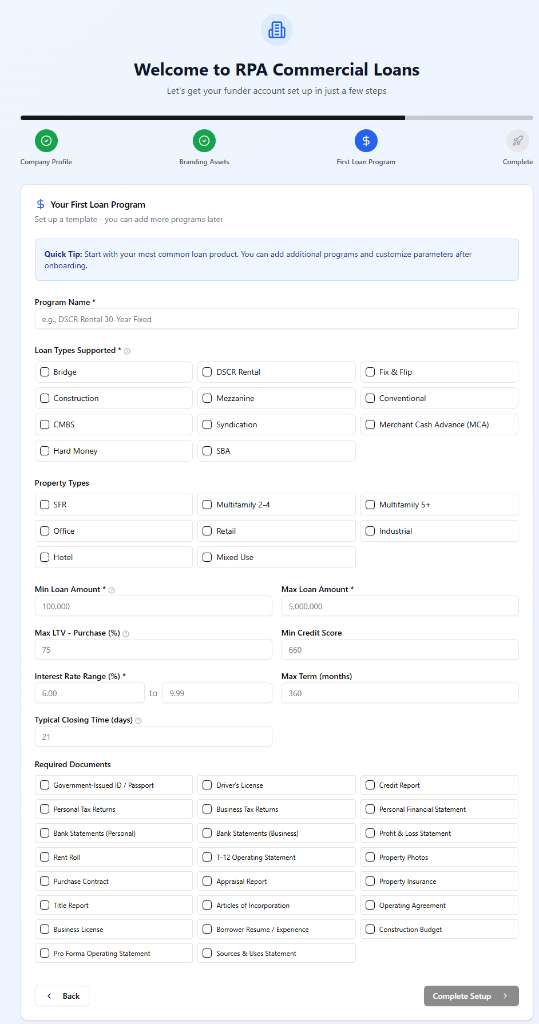Click the onboarding progress bar
The image size is (539, 1024).
276,118
